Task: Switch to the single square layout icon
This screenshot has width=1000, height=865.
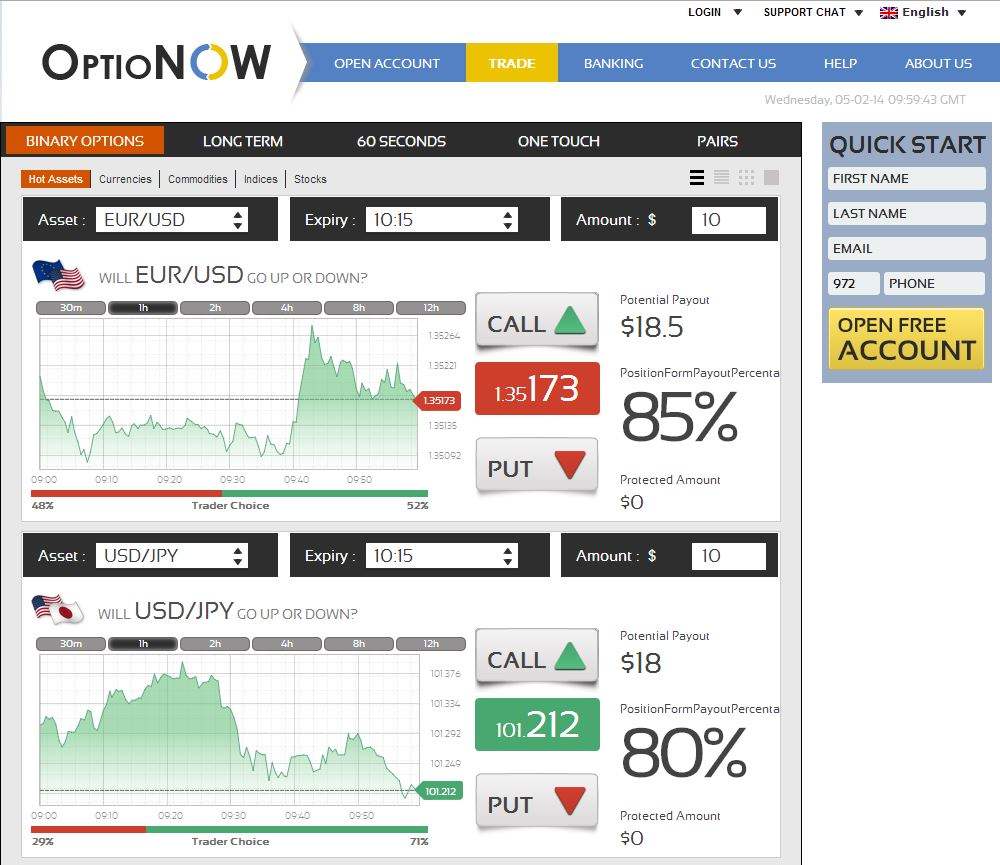Action: [x=771, y=177]
